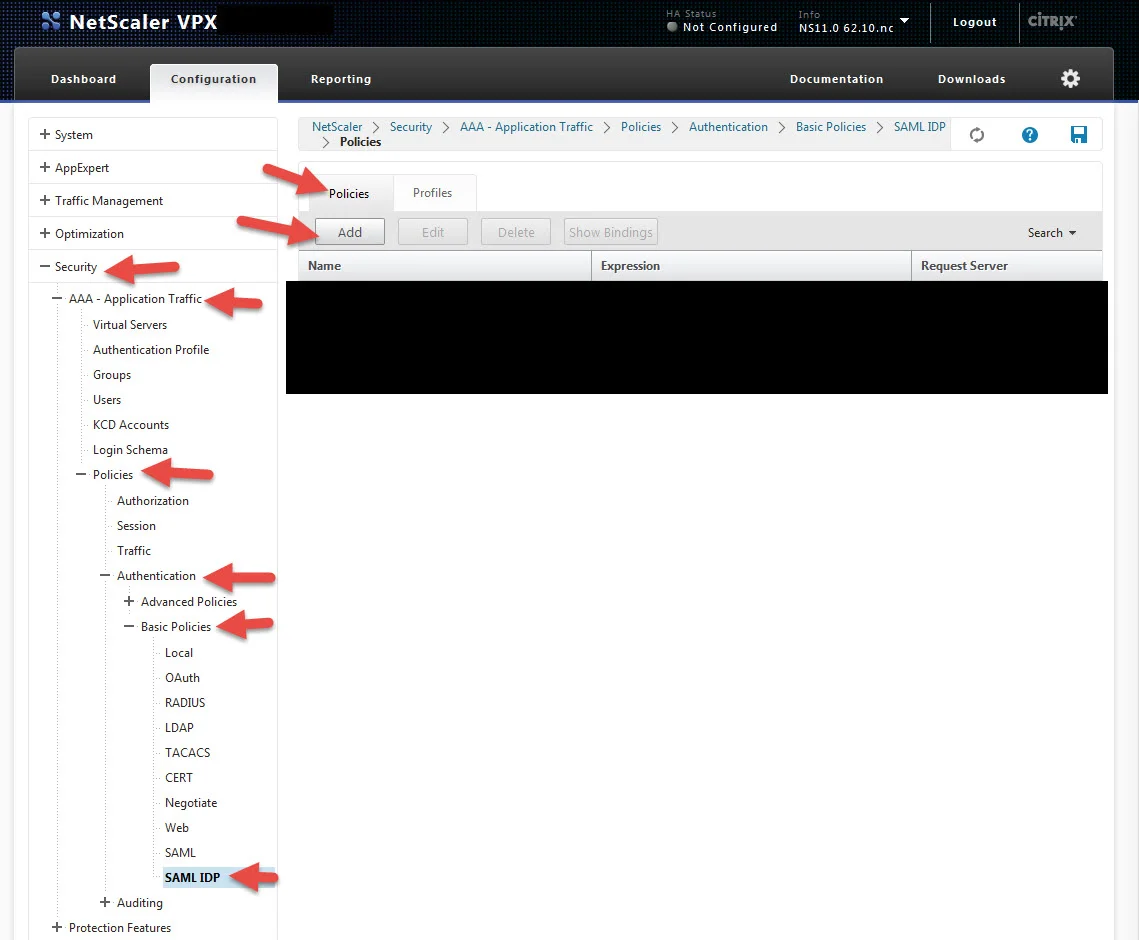
Task: Go to NetScaler breadcrumb link
Action: tap(337, 126)
